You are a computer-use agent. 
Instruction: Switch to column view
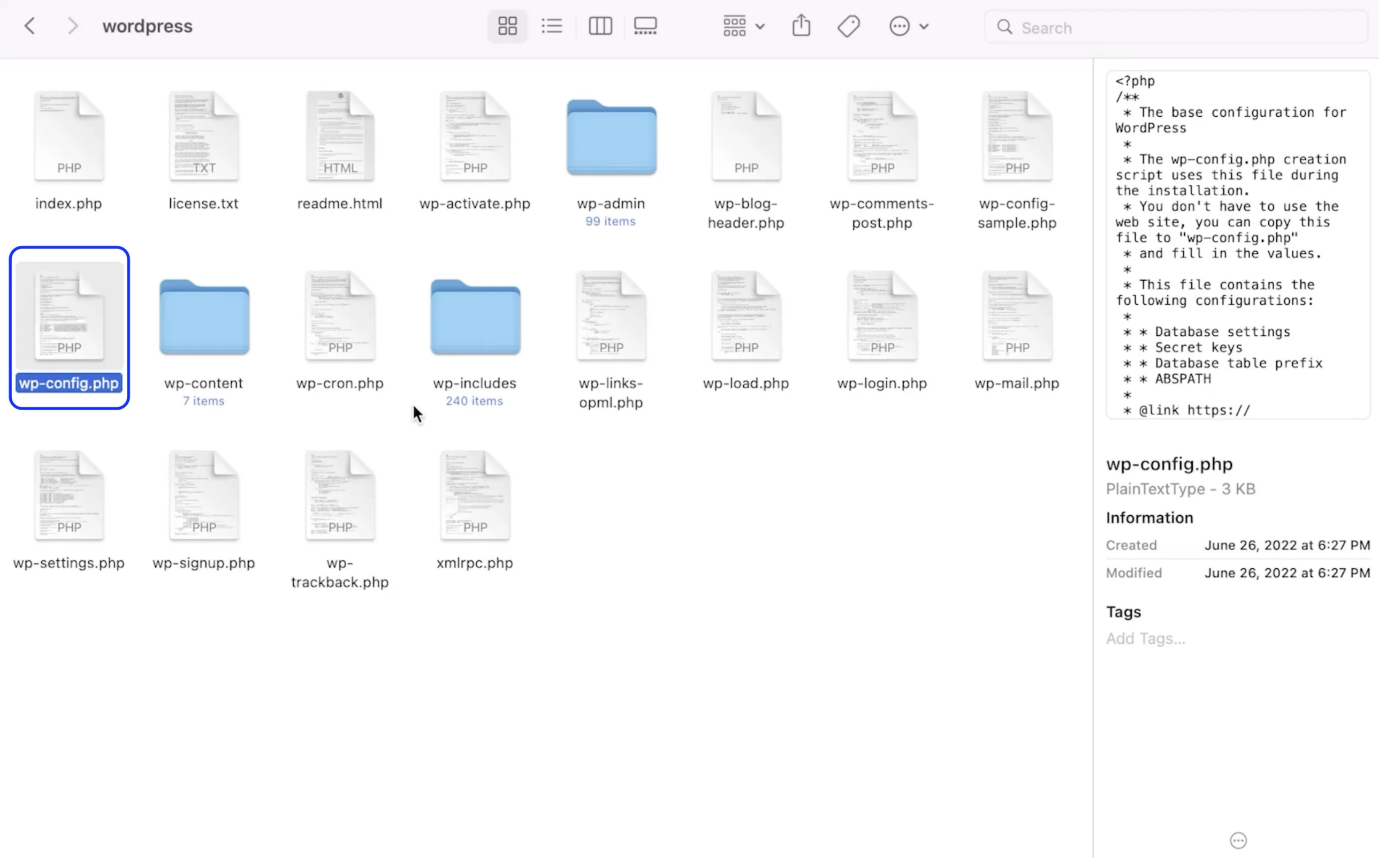click(600, 26)
